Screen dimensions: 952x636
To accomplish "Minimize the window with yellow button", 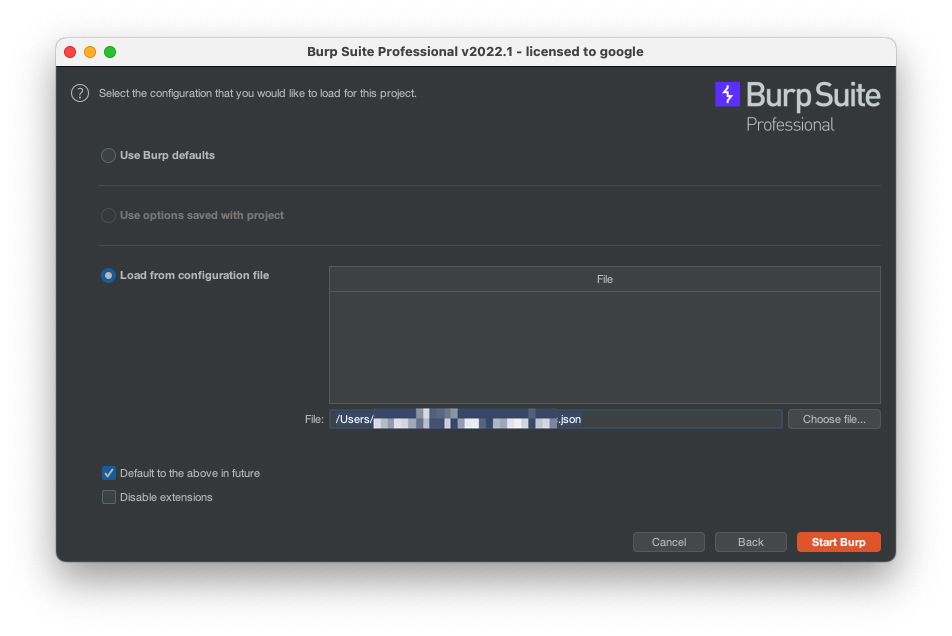I will click(x=90, y=52).
